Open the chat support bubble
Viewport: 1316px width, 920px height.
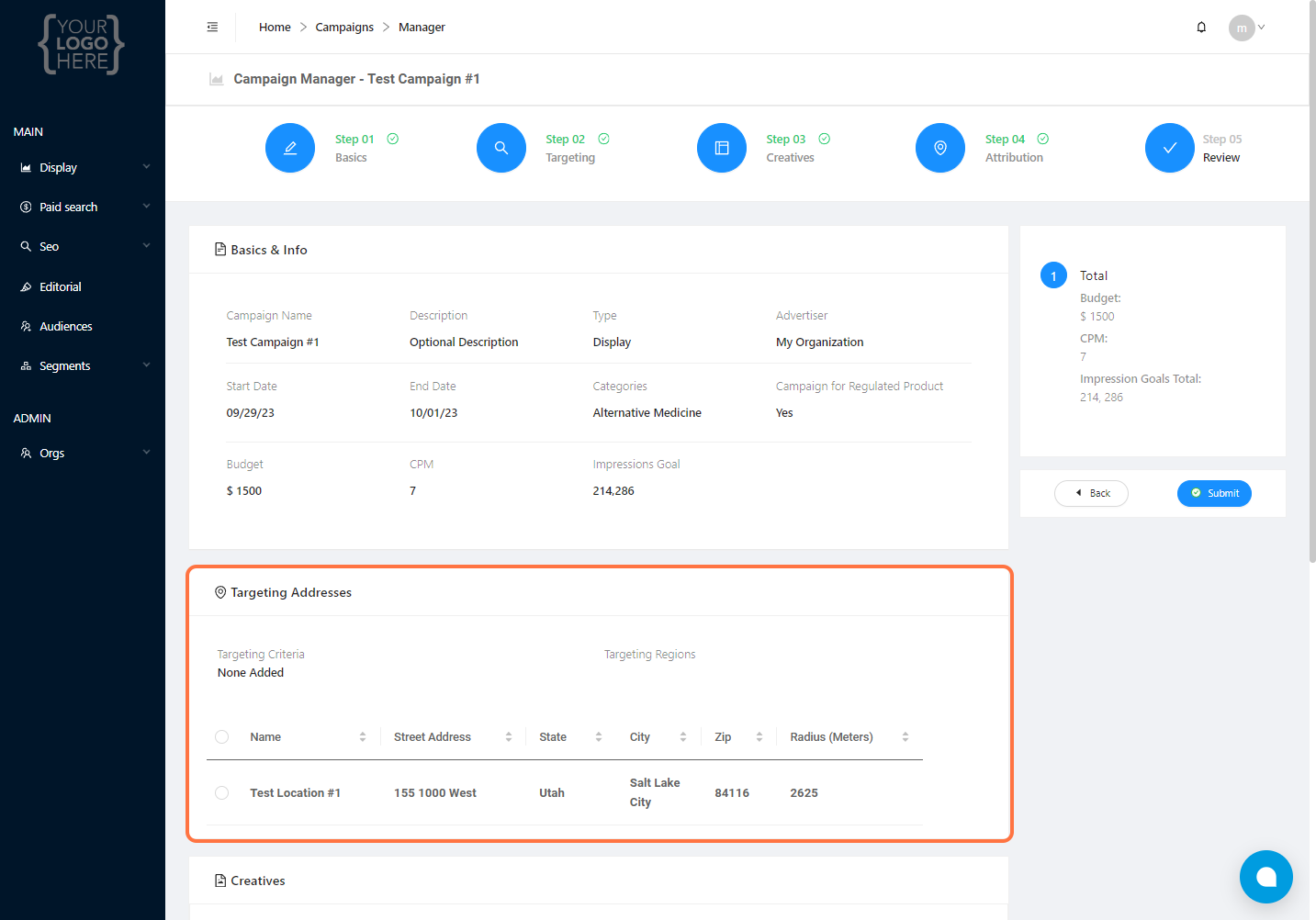(x=1265, y=877)
